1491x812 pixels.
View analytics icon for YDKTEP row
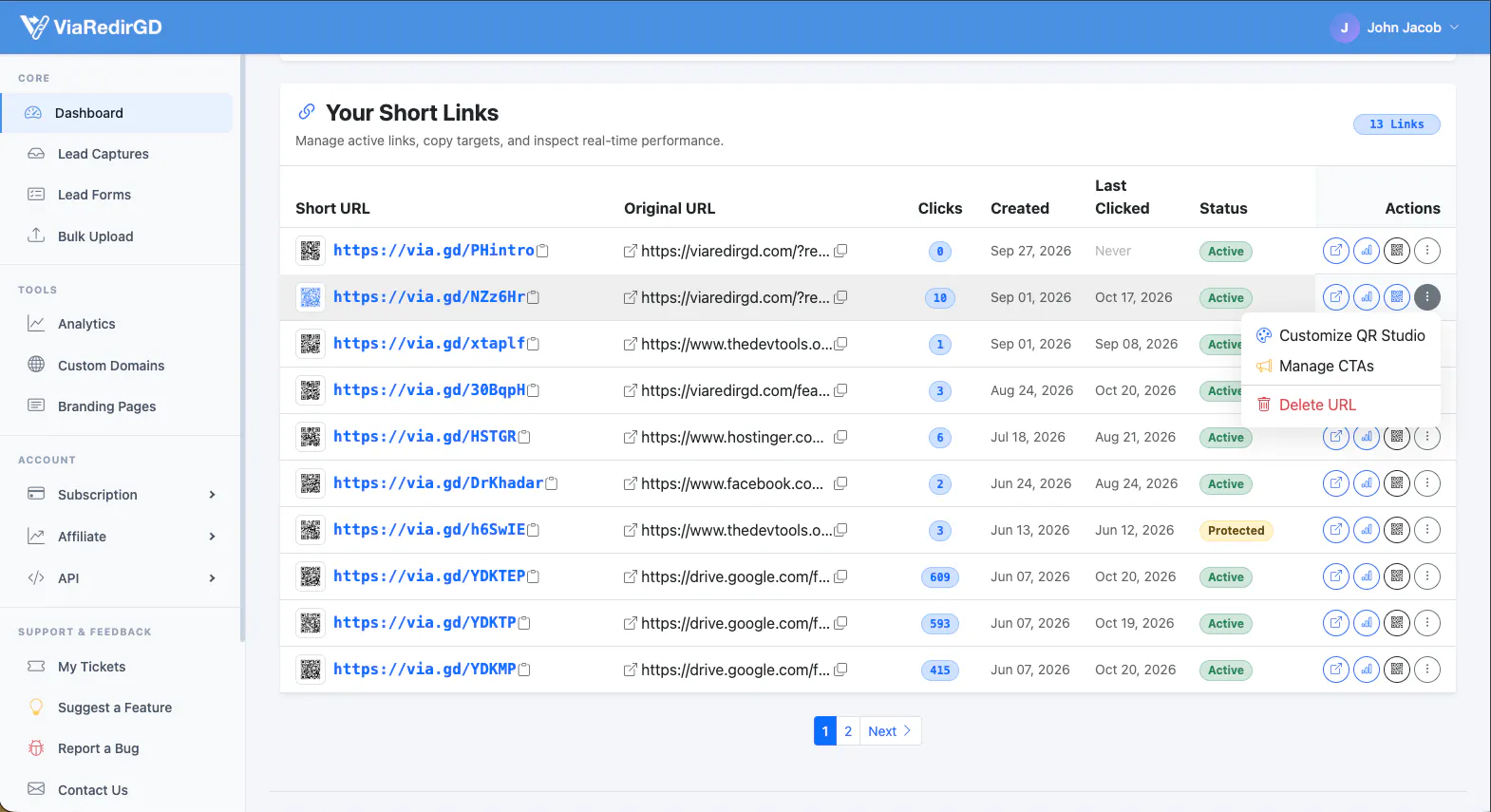(1367, 576)
